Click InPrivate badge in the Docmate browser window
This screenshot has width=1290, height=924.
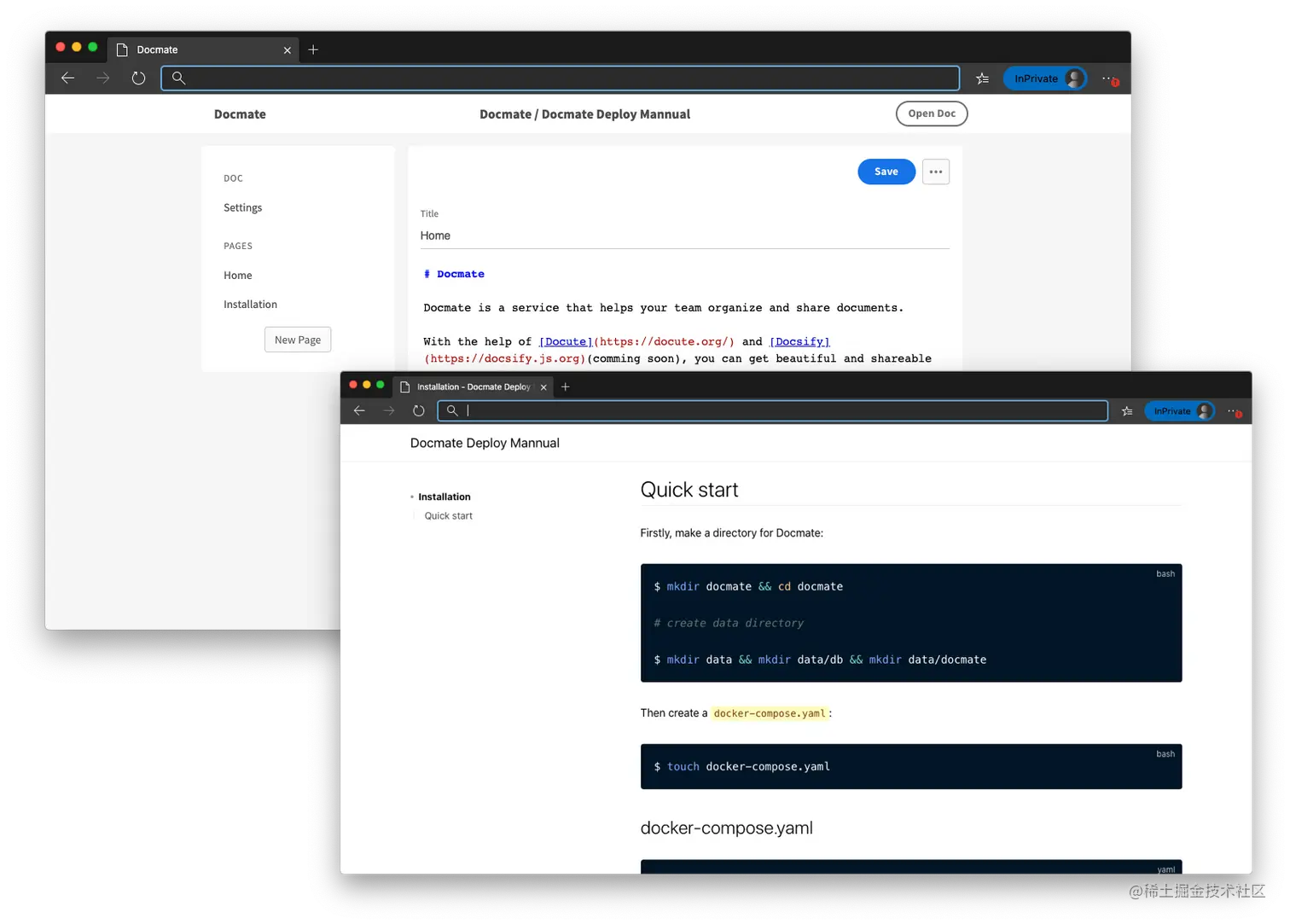pos(1045,78)
